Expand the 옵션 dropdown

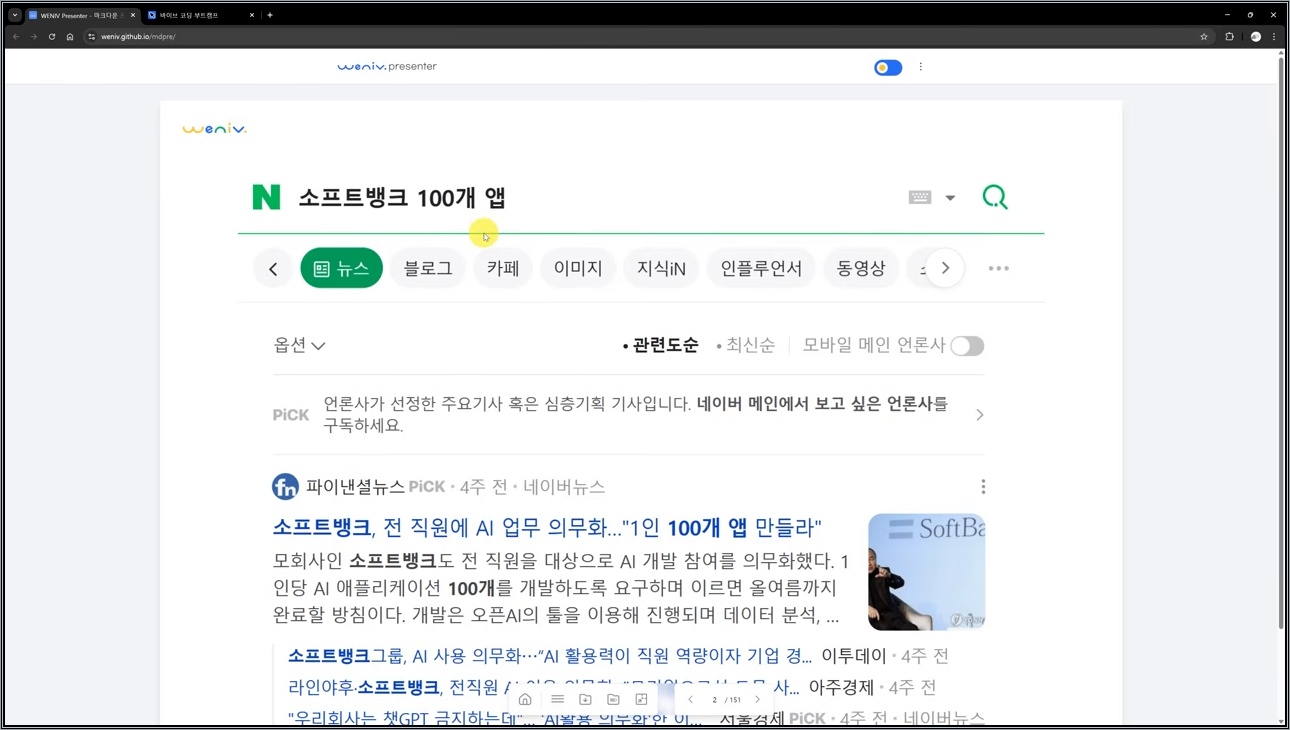pyautogui.click(x=299, y=345)
